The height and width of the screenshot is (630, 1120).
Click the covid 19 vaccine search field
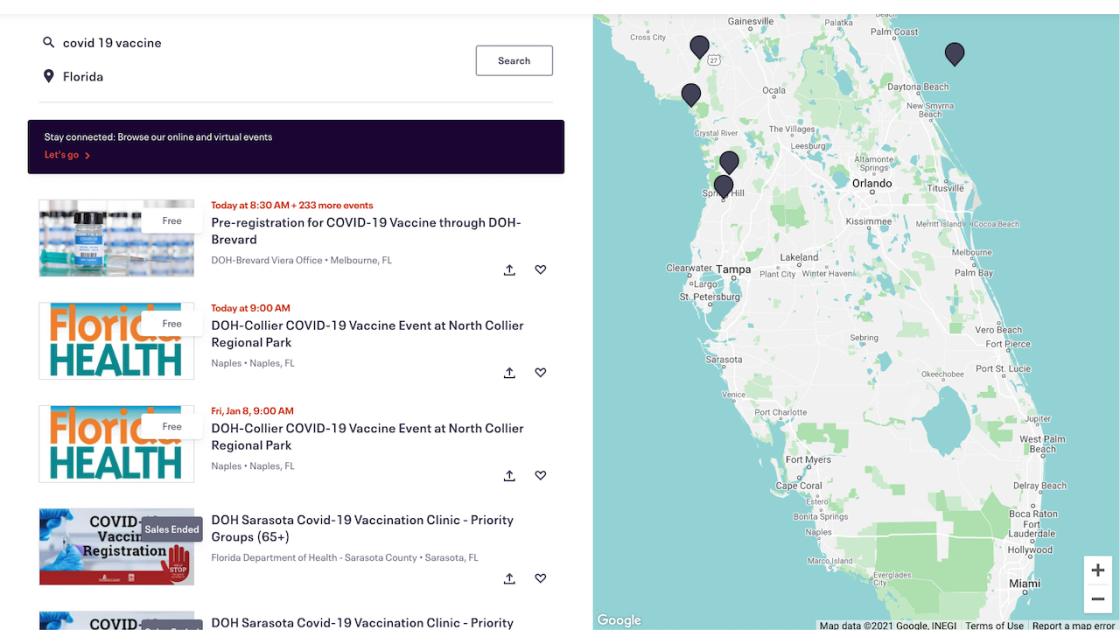coord(250,43)
